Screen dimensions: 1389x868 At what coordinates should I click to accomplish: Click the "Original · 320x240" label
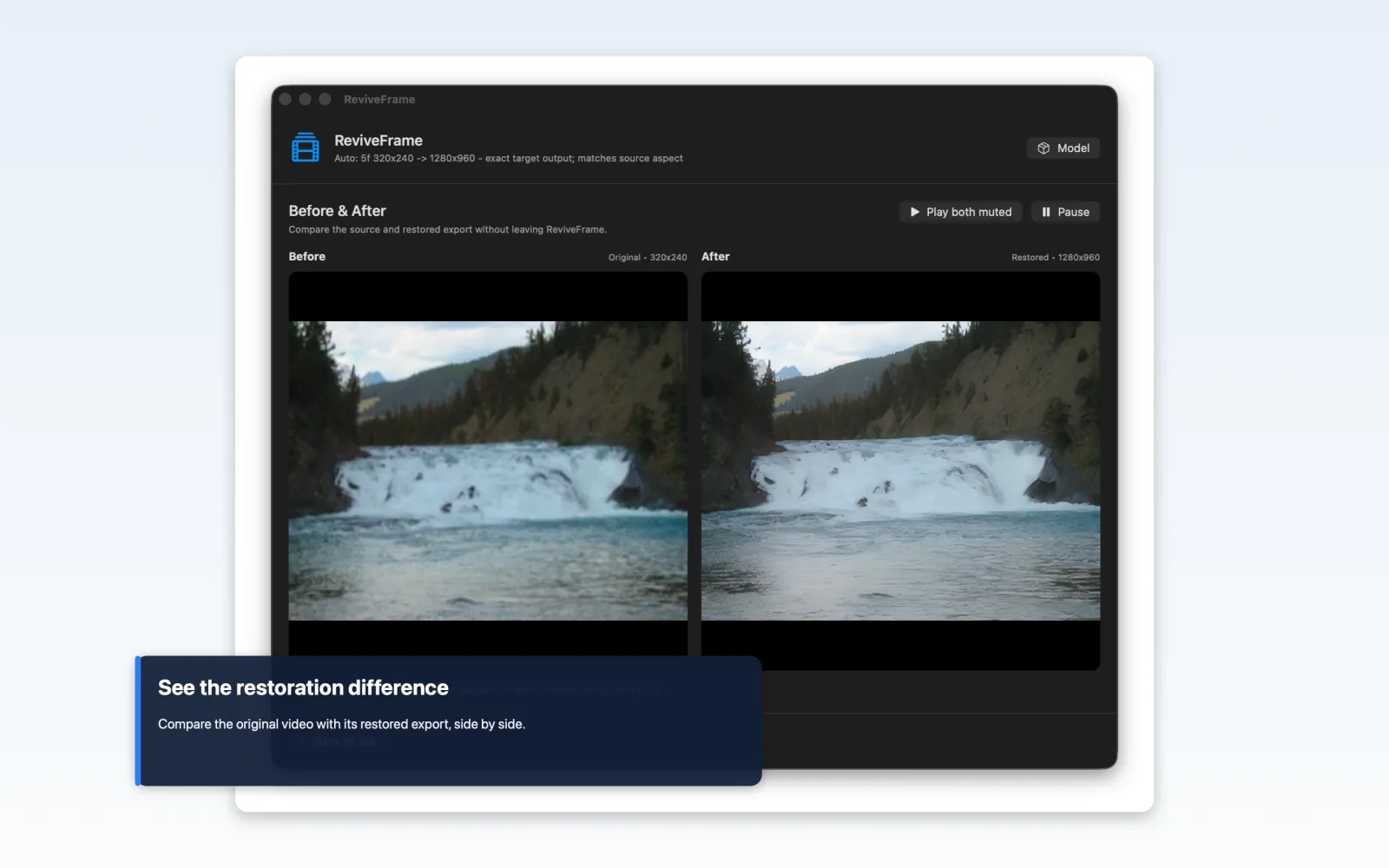tap(648, 258)
